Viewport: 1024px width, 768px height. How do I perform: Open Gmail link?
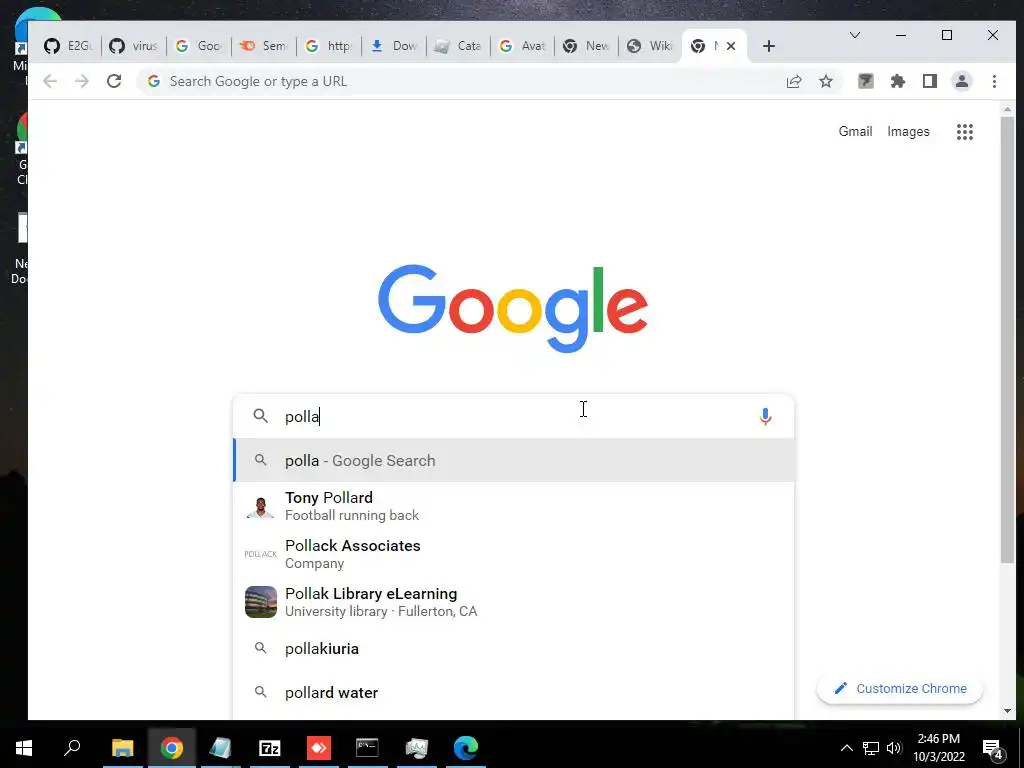[x=855, y=131]
